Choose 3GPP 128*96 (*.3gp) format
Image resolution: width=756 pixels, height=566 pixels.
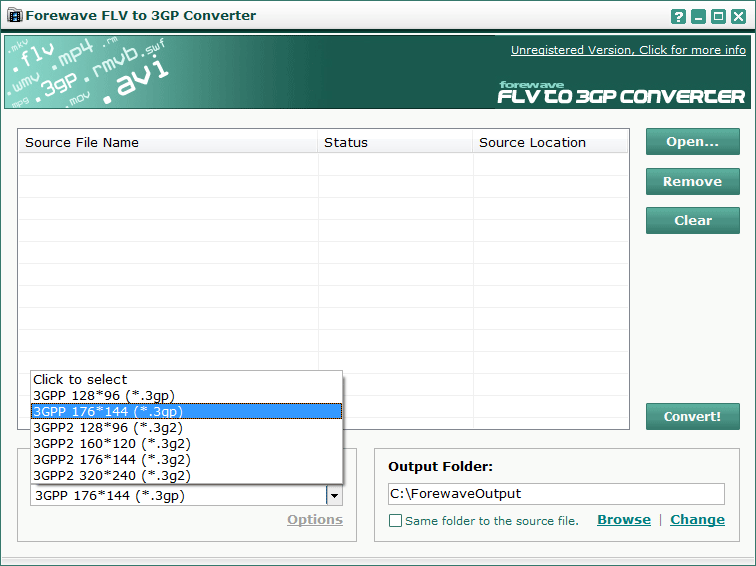[187, 395]
